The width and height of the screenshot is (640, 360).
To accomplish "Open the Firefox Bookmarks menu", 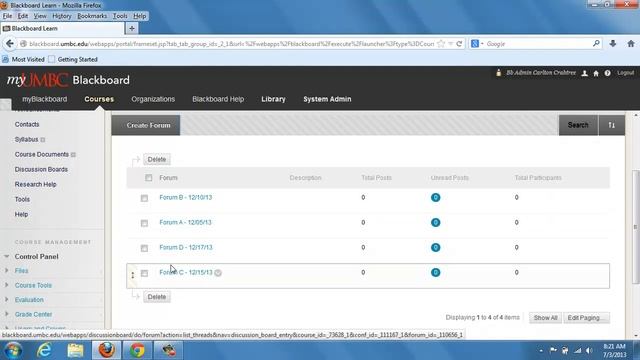I will (92, 16).
